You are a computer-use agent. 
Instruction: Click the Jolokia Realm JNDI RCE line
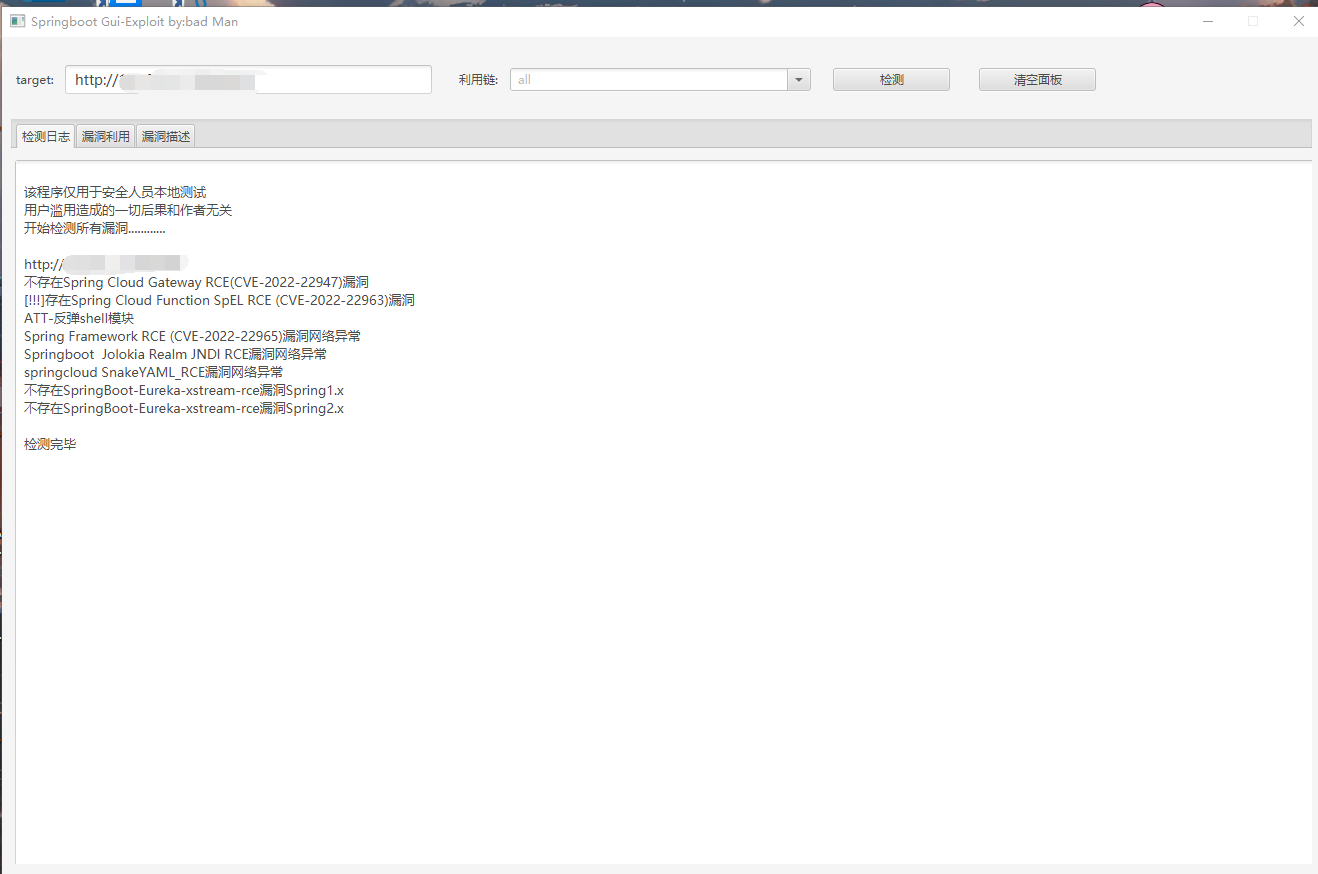175,354
